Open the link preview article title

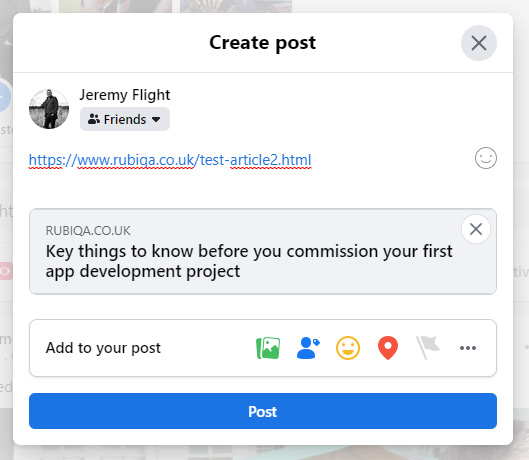point(249,261)
